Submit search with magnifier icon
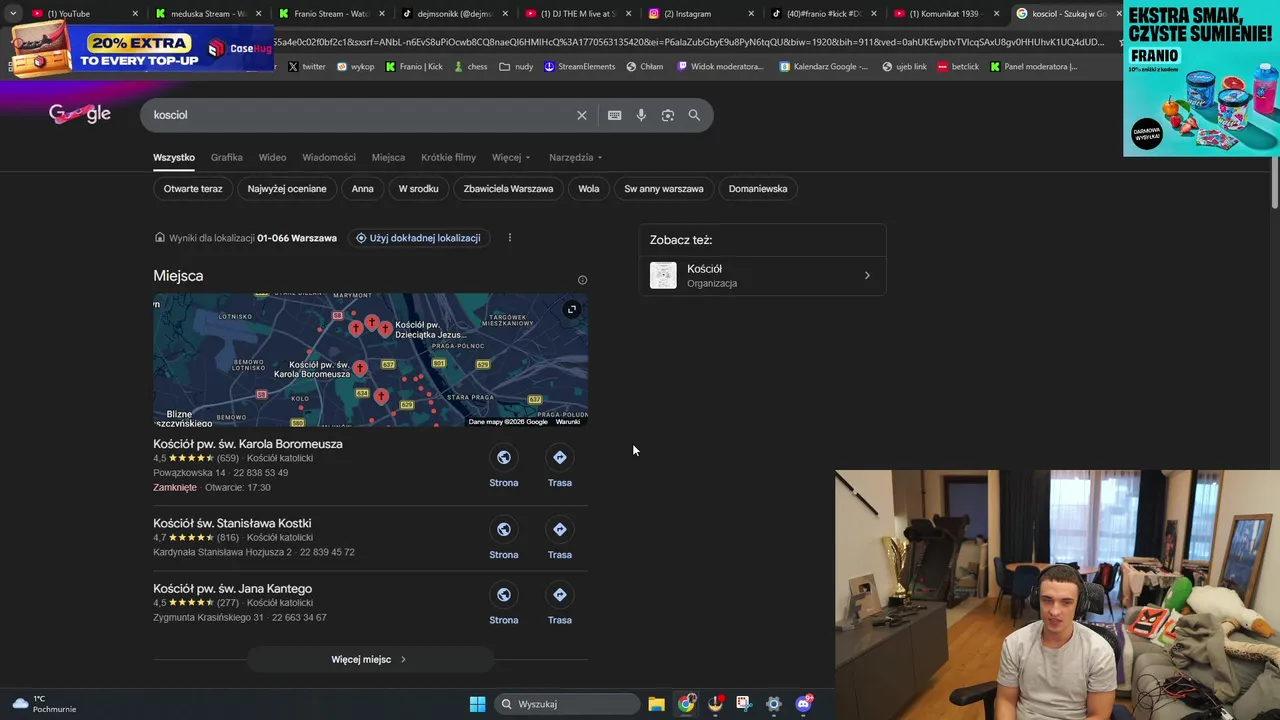 [x=694, y=115]
